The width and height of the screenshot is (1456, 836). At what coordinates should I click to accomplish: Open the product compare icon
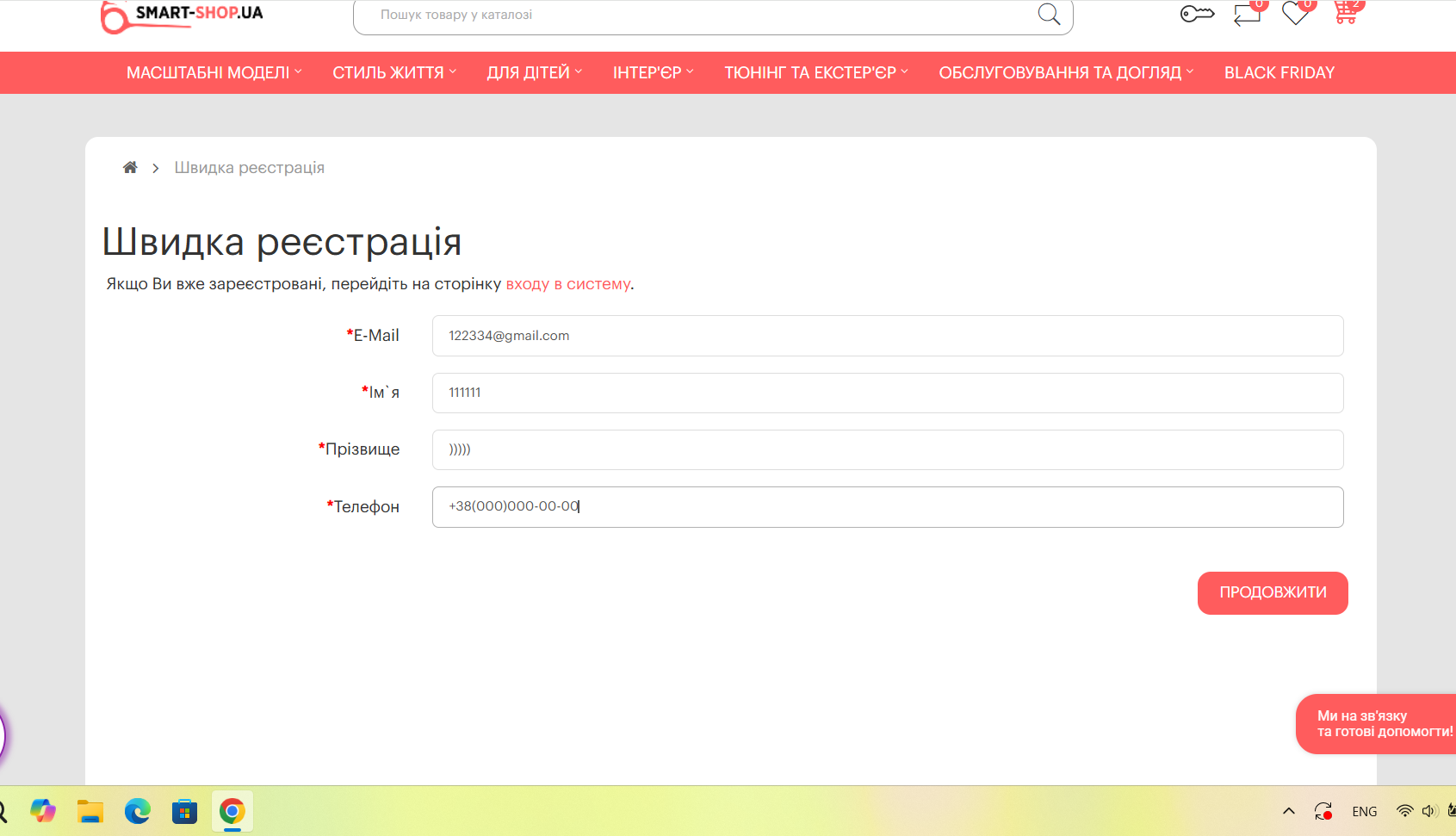tap(1247, 15)
